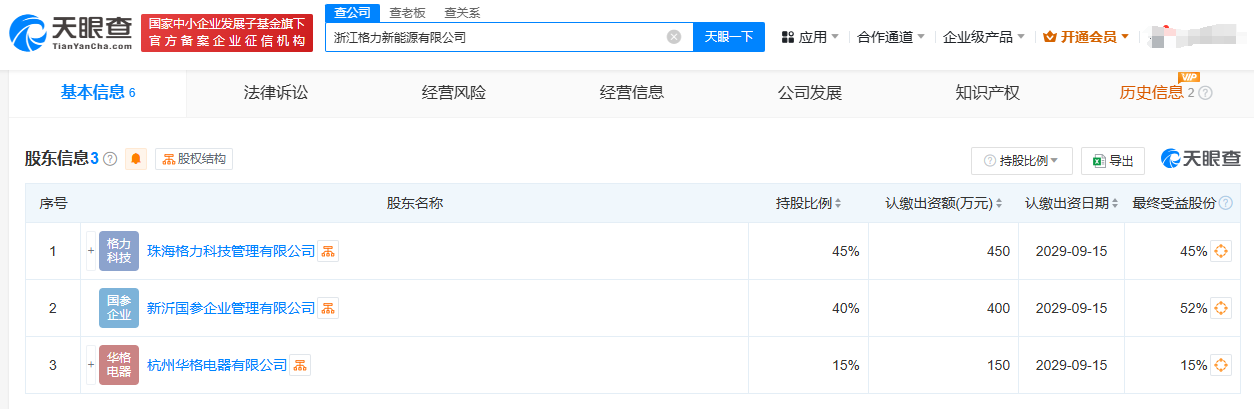Select the 查公司 search tab
The width and height of the screenshot is (1254, 409).
point(352,12)
